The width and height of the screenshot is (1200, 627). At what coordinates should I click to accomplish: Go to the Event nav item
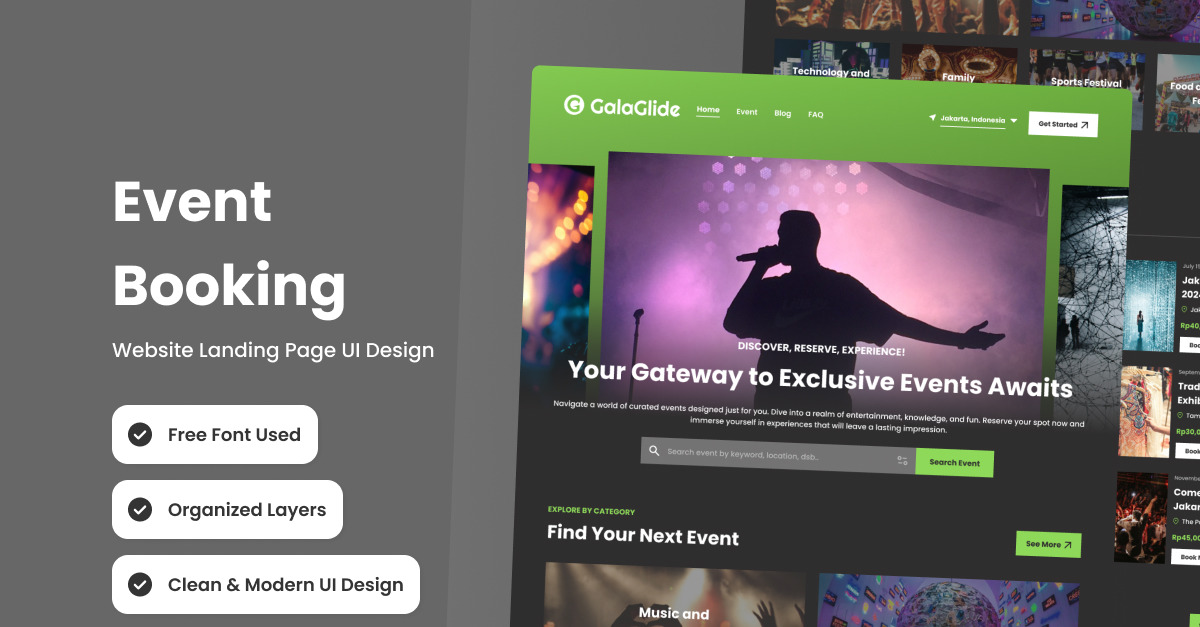747,112
